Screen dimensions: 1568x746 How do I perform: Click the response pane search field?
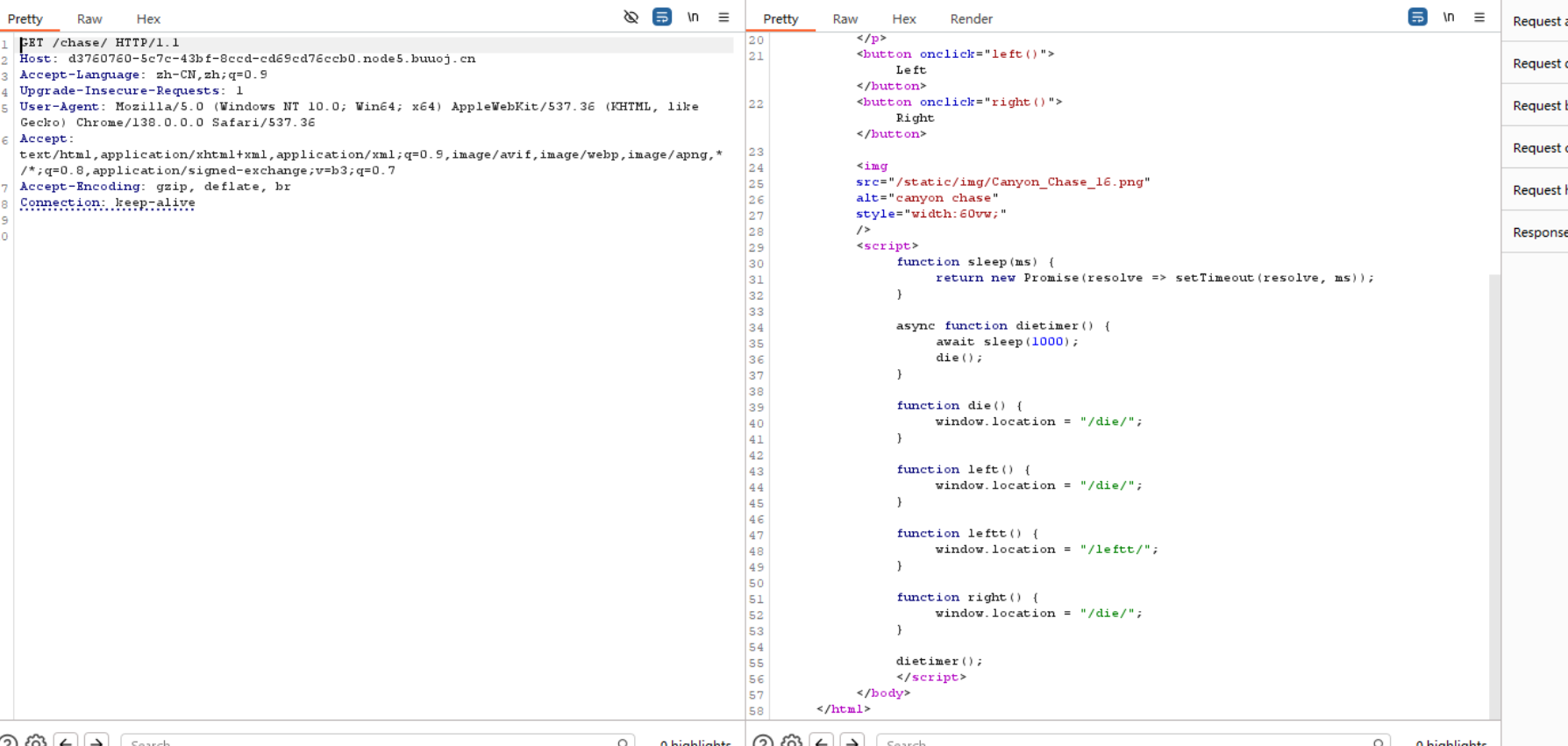[x=1133, y=742]
